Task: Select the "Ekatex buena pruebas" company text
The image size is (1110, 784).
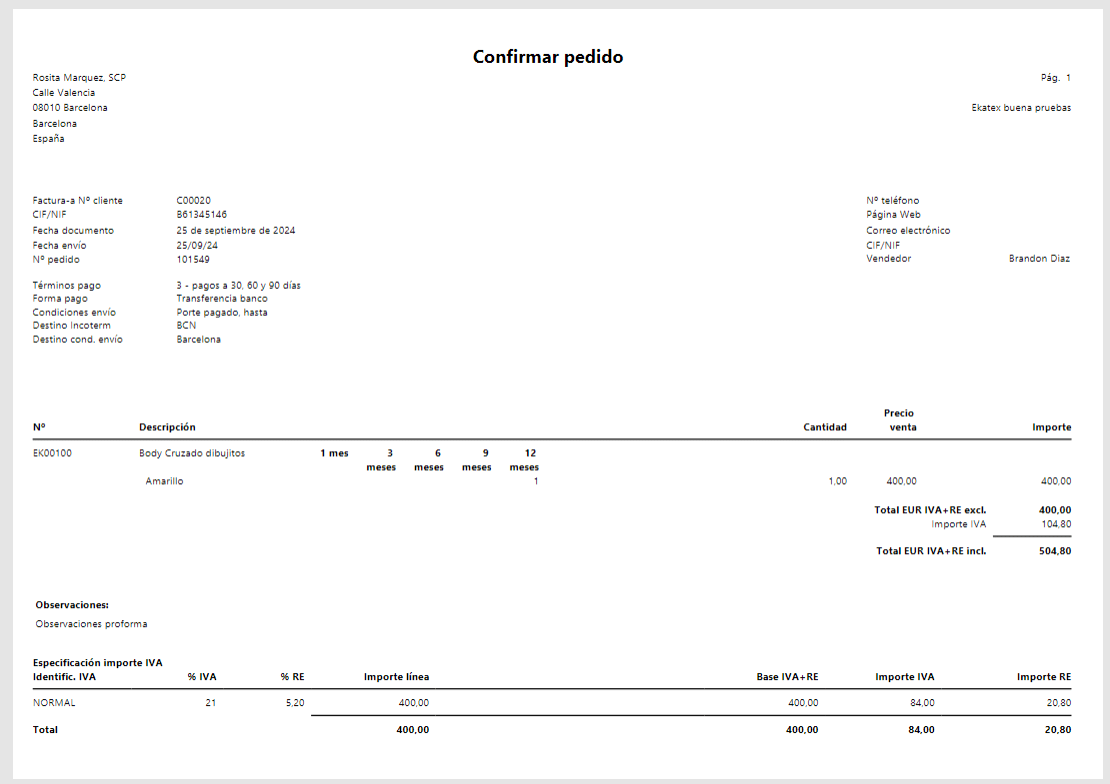Action: click(x=1021, y=108)
